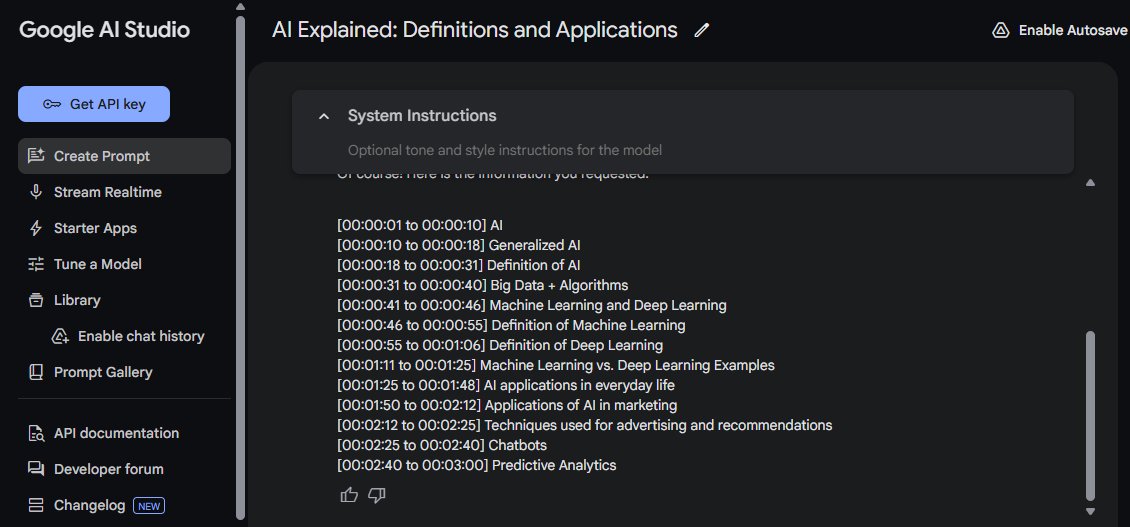Click the Library archive icon

[36, 300]
